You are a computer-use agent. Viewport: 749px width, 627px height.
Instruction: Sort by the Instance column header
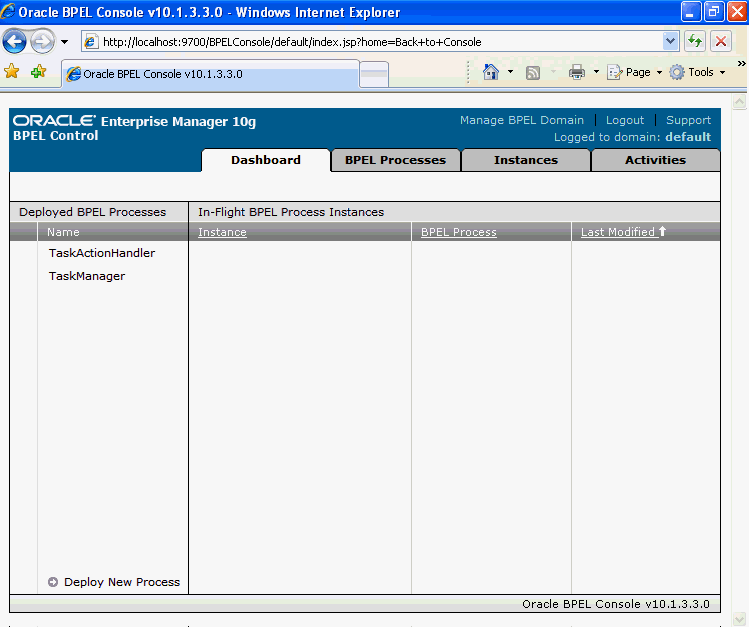point(222,232)
